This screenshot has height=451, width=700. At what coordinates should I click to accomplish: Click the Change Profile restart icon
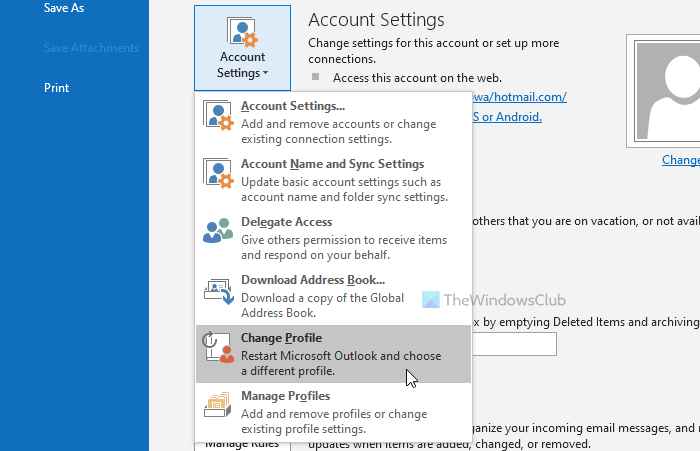coord(218,347)
